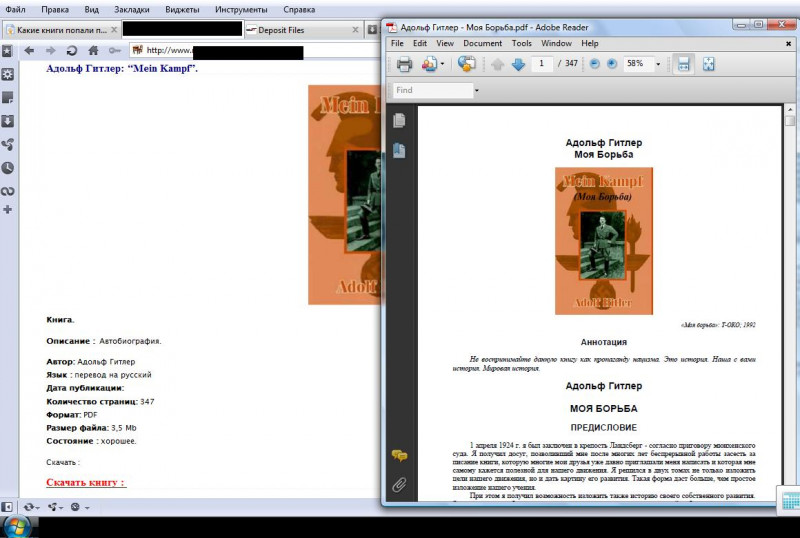Open the Window menu in Adobe Reader
Image resolution: width=800 pixels, height=538 pixels.
coord(556,43)
